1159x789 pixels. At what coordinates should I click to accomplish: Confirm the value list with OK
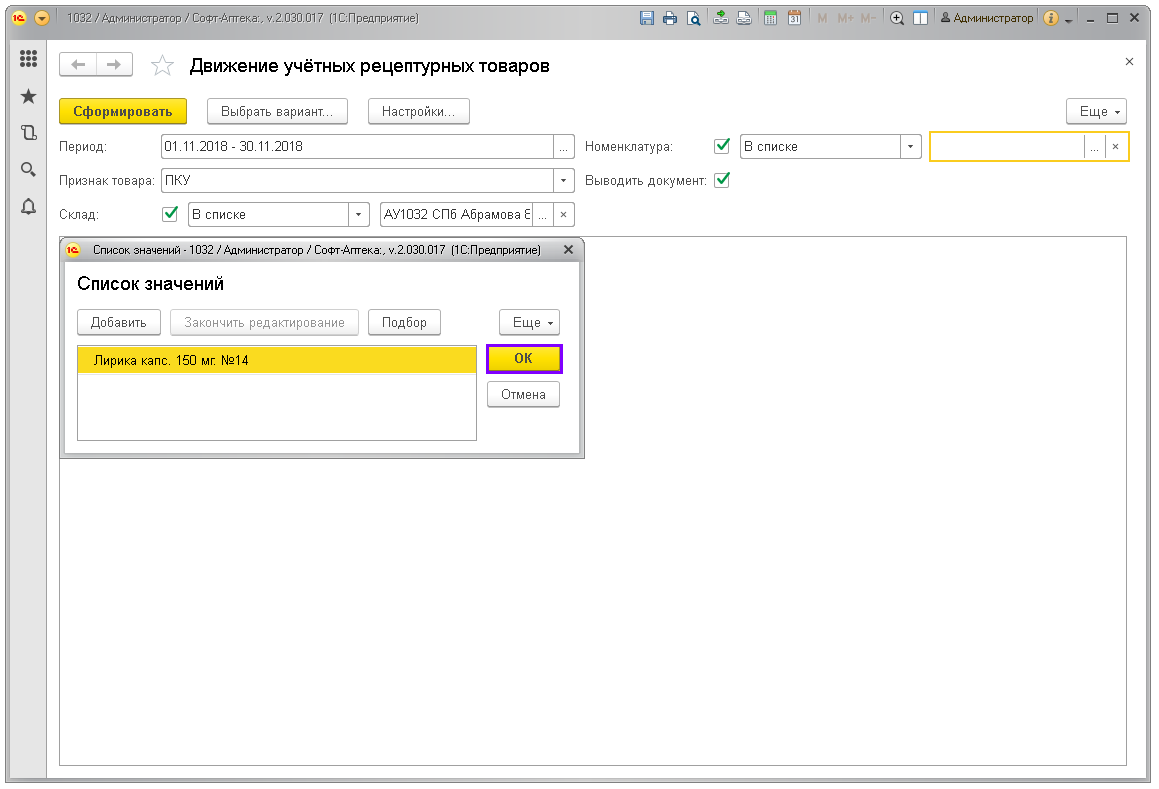(524, 359)
